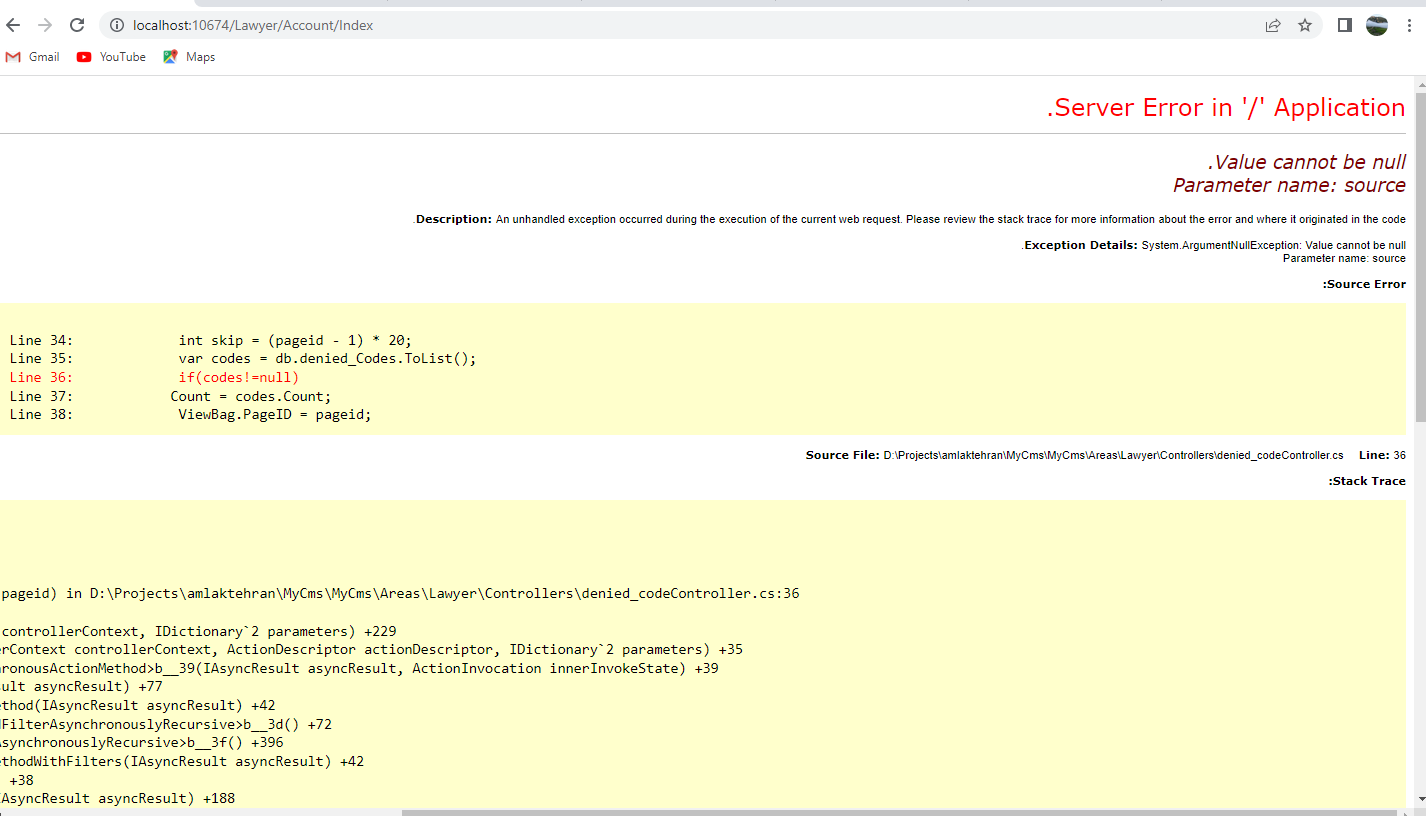View site information for localhost

(116, 25)
